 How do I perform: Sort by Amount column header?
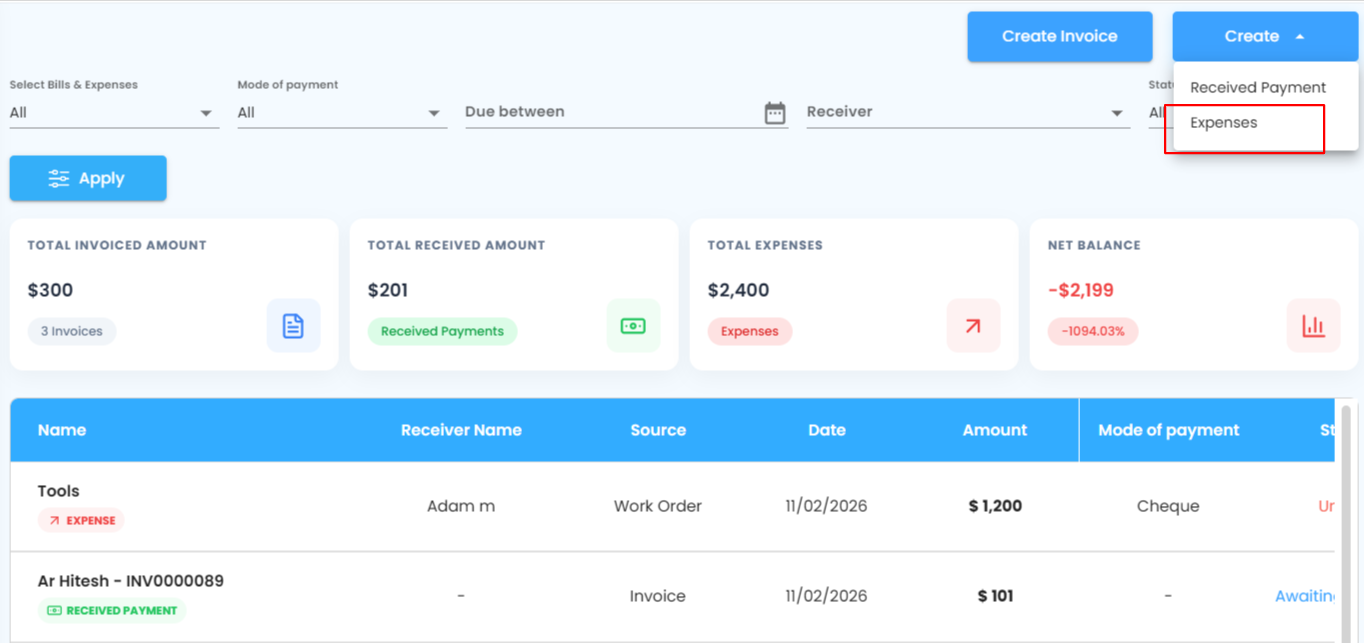(x=994, y=430)
